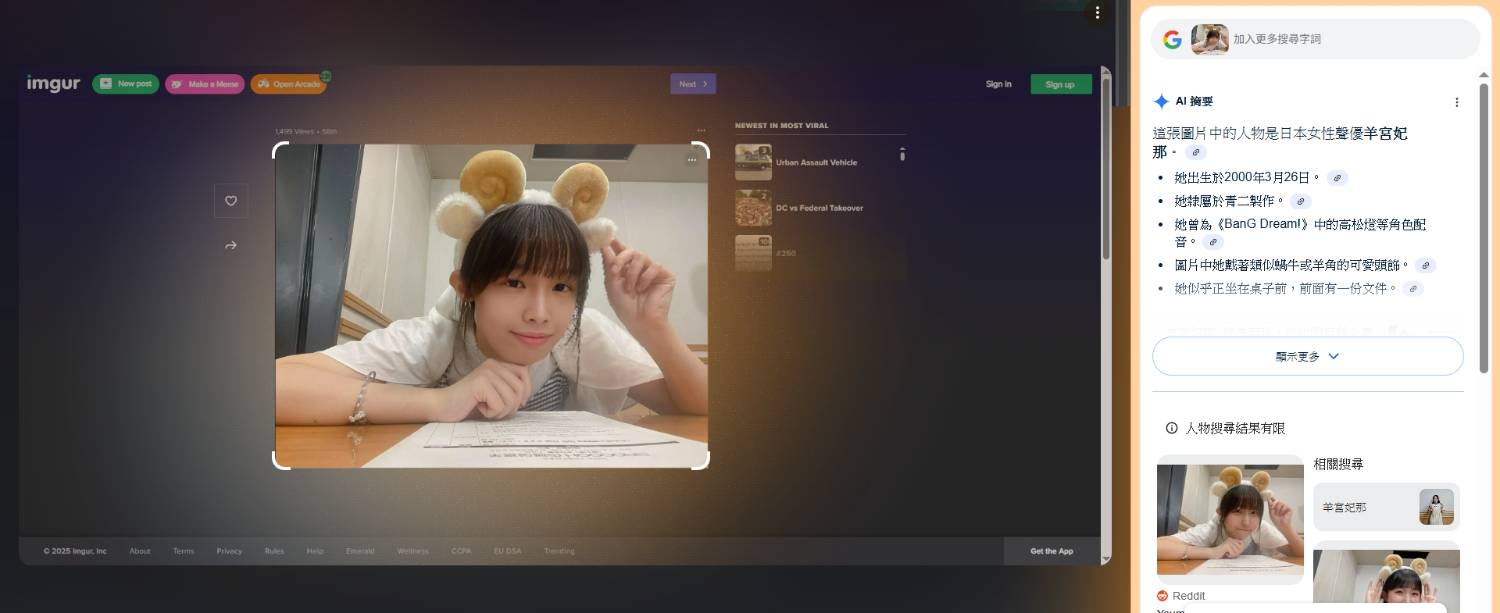This screenshot has height=613, width=1500.
Task: Click the Sign in link
Action: coord(999,84)
